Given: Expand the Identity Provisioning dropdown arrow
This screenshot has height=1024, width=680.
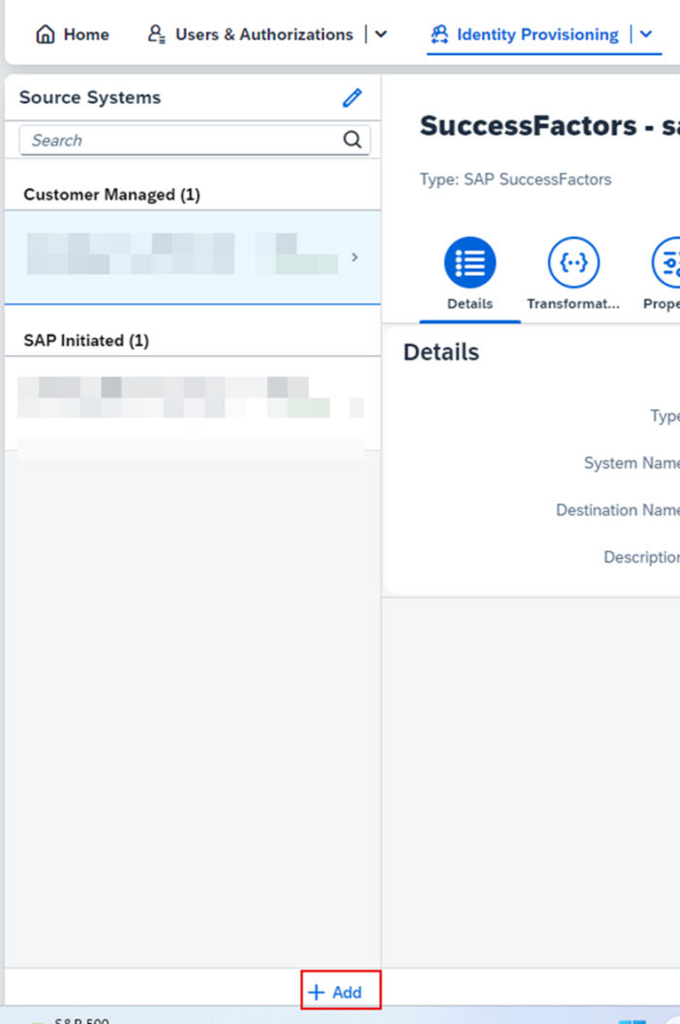Looking at the screenshot, I should coord(646,35).
